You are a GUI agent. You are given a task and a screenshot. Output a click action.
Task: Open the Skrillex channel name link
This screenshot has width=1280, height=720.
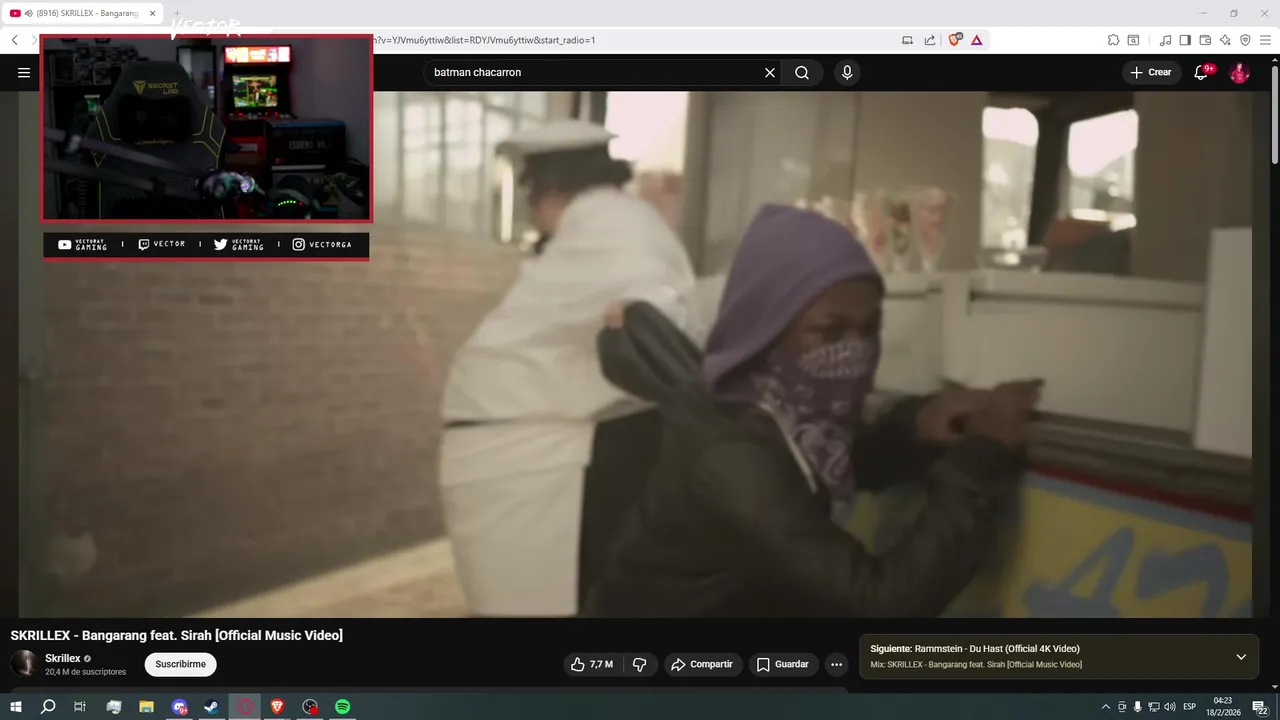click(63, 658)
